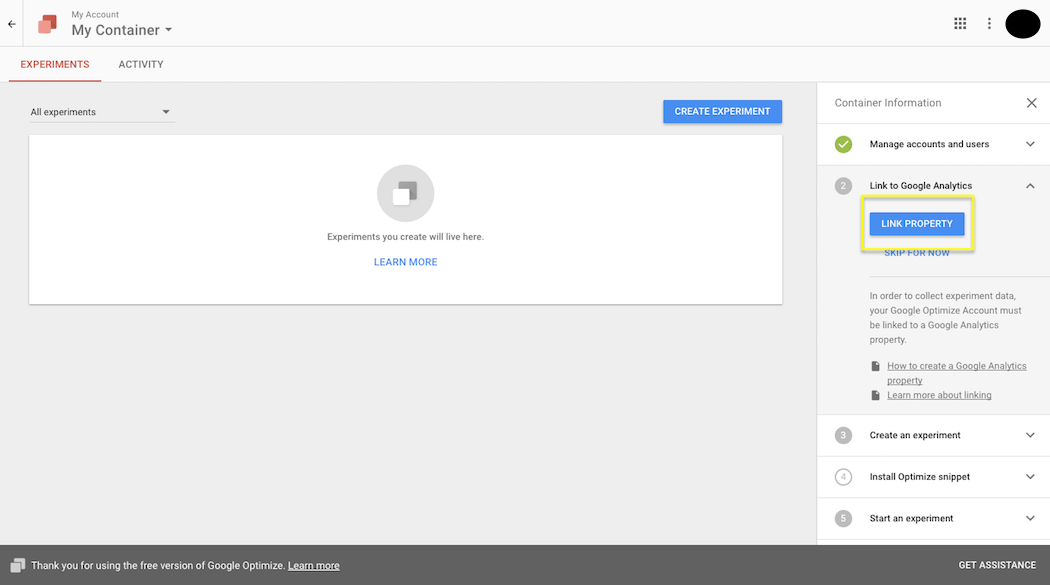Click the document icon beside How to create property
The width and height of the screenshot is (1050, 585).
[875, 366]
